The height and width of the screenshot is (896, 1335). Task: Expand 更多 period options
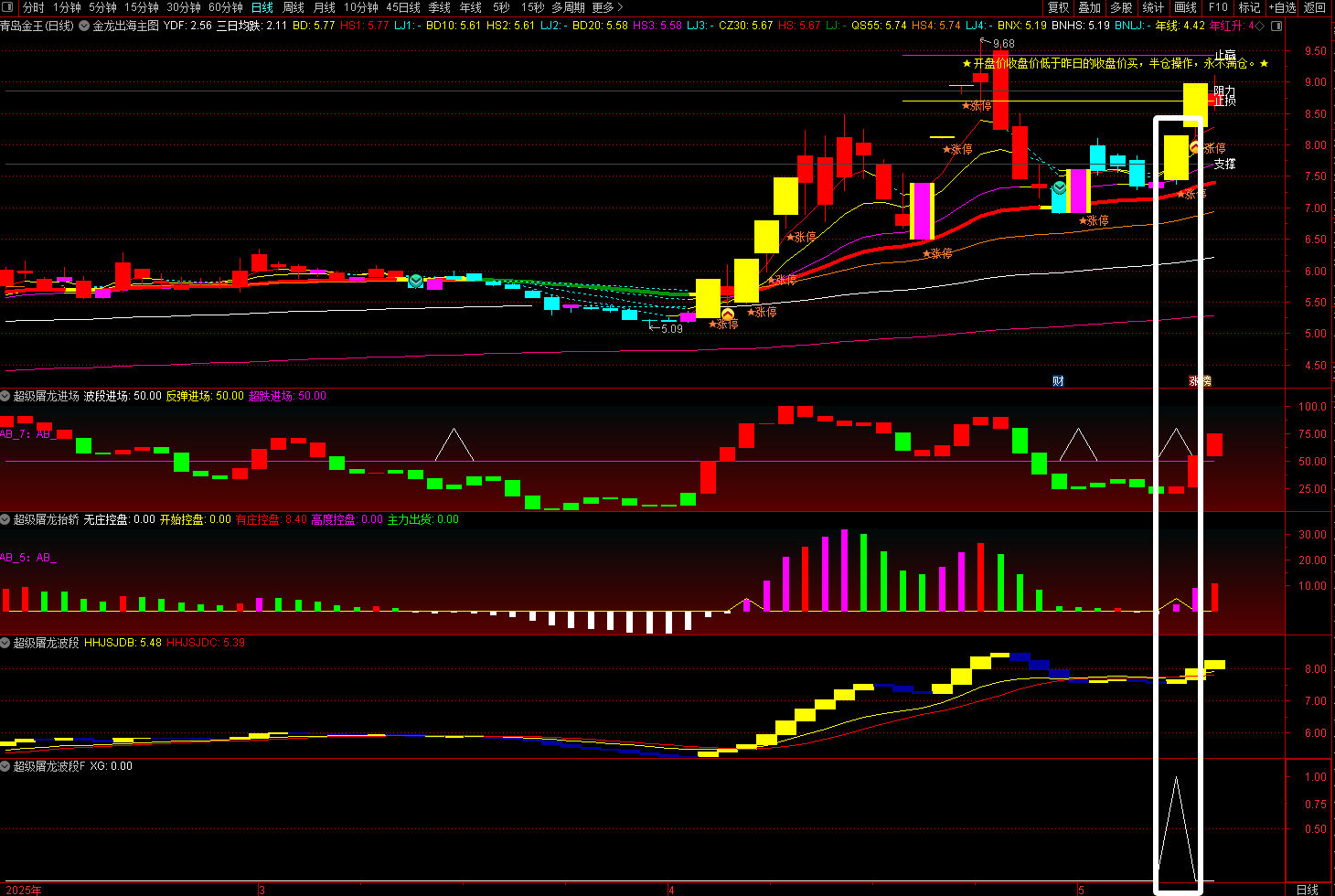608,7
